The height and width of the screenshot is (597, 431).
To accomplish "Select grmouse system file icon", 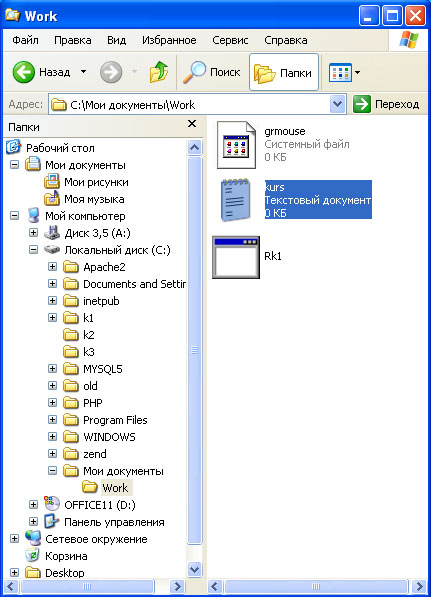I will [236, 145].
